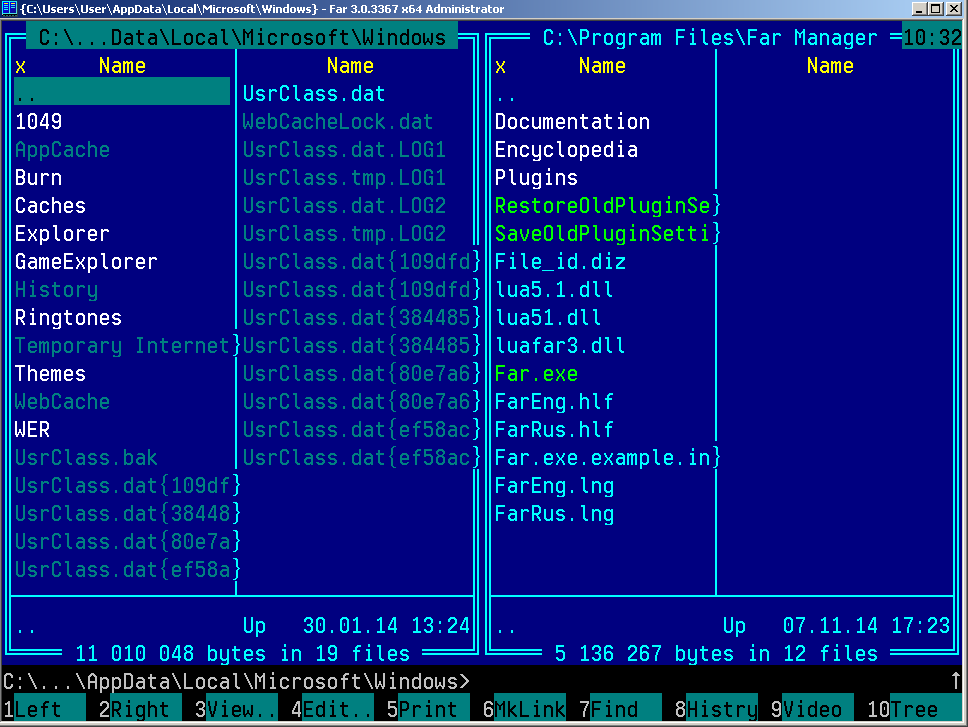Click the parent directory '..' entry in right panel list
The width and height of the screenshot is (968, 727).
[x=506, y=97]
